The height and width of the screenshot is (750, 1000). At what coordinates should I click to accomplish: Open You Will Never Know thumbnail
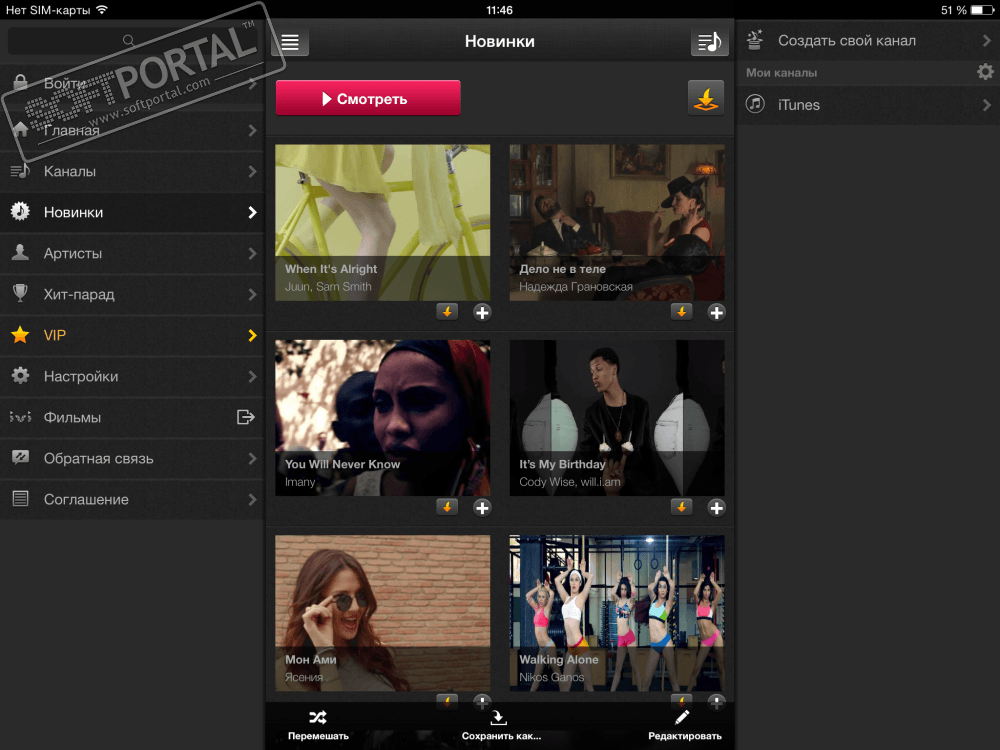[383, 417]
